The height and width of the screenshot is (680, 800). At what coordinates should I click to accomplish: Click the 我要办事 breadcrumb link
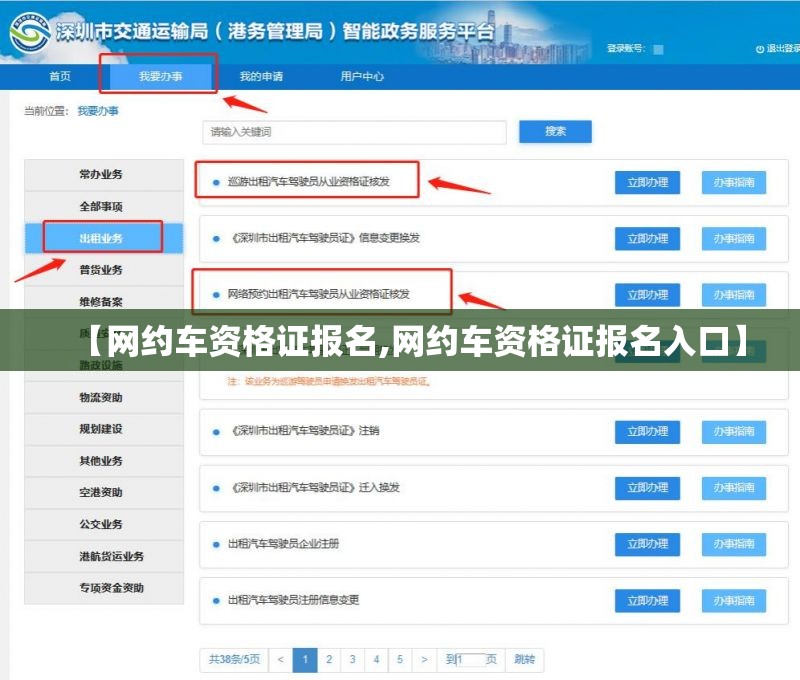(x=98, y=111)
